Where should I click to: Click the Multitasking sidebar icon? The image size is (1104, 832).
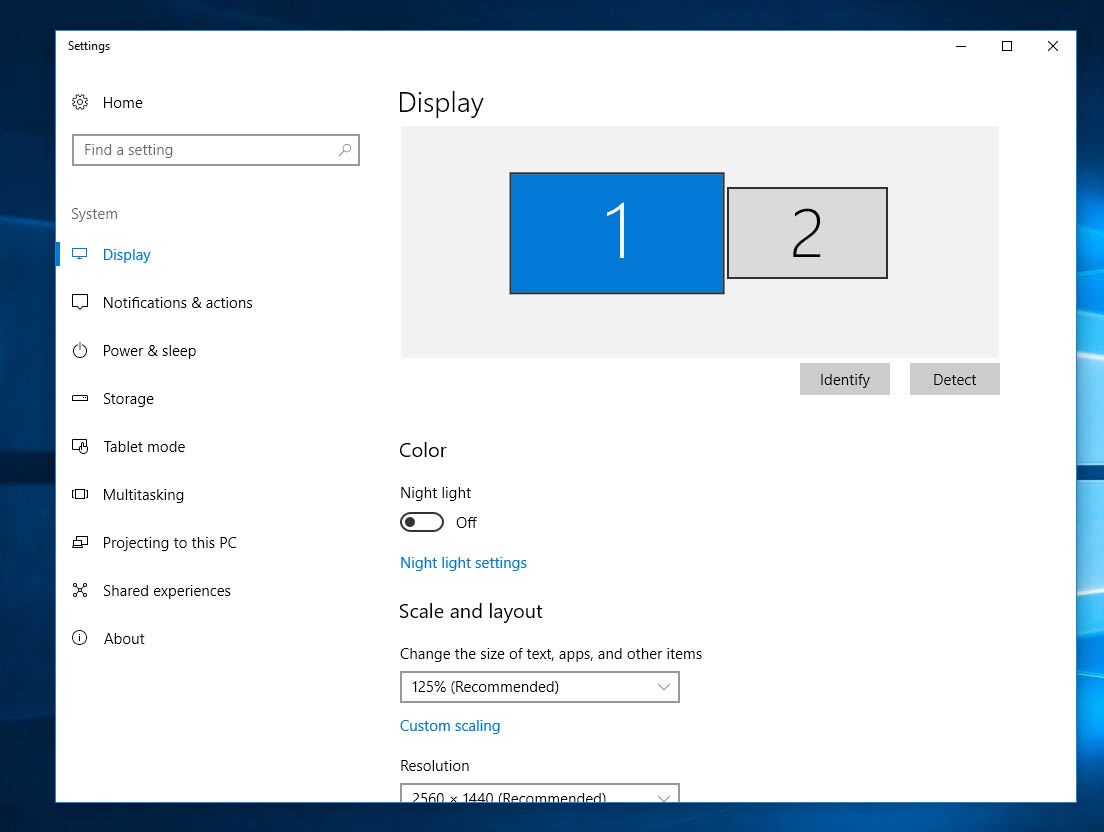(x=80, y=494)
